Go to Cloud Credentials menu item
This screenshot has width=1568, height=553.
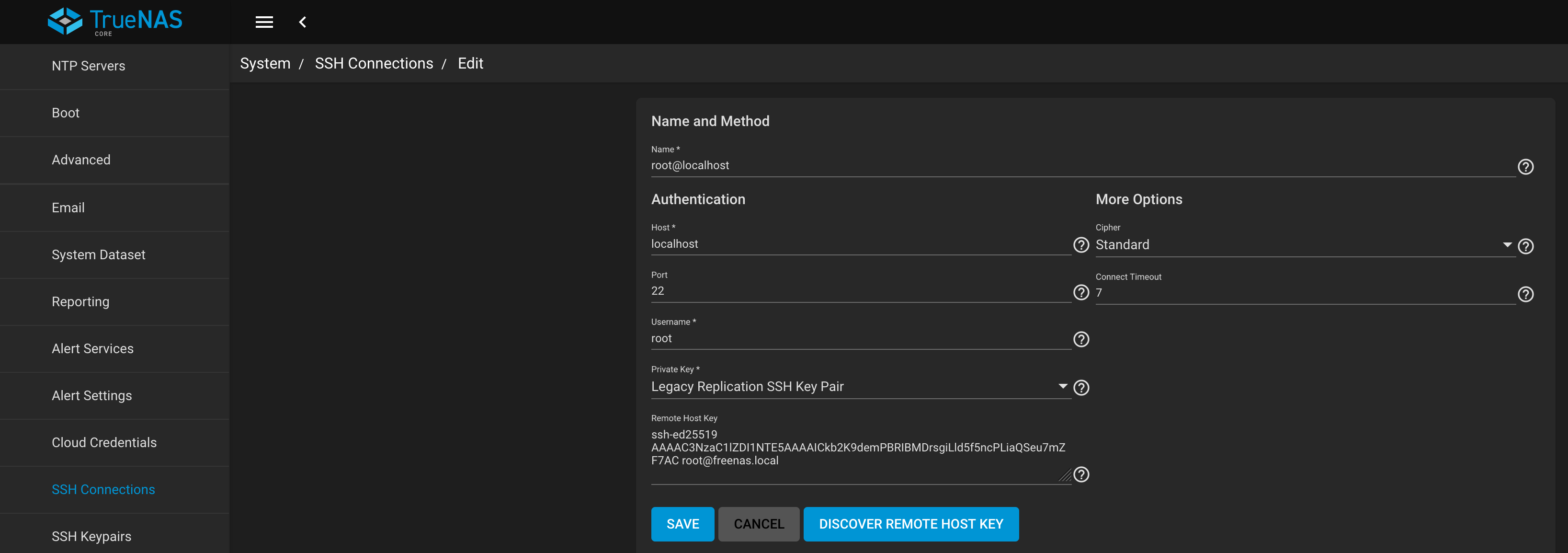[104, 442]
